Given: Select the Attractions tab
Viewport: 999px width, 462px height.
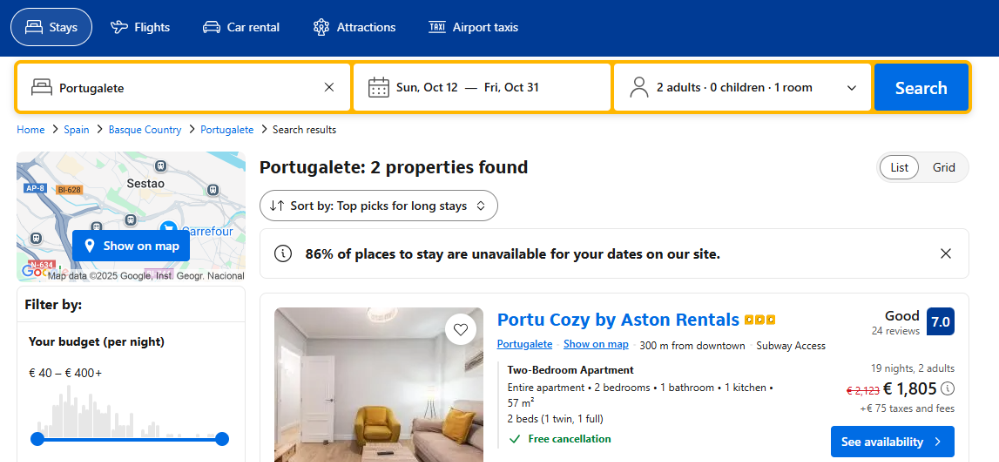Looking at the screenshot, I should [354, 27].
